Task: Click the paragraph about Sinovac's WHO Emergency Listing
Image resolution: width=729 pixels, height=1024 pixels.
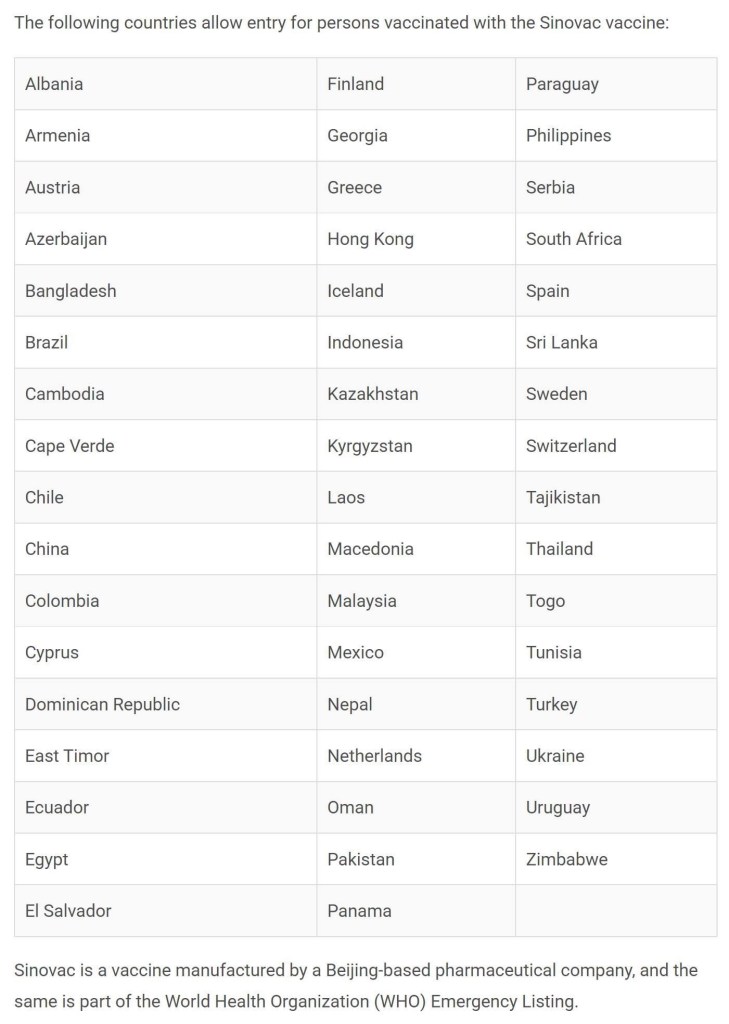Action: [356, 985]
